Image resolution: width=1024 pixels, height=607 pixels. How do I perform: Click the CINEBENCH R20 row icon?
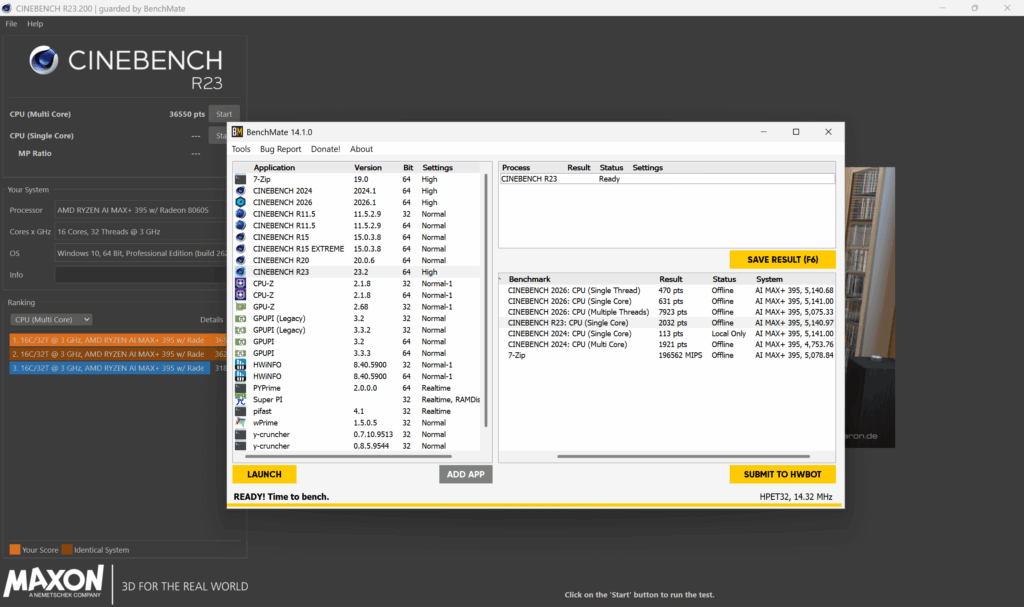(x=240, y=260)
